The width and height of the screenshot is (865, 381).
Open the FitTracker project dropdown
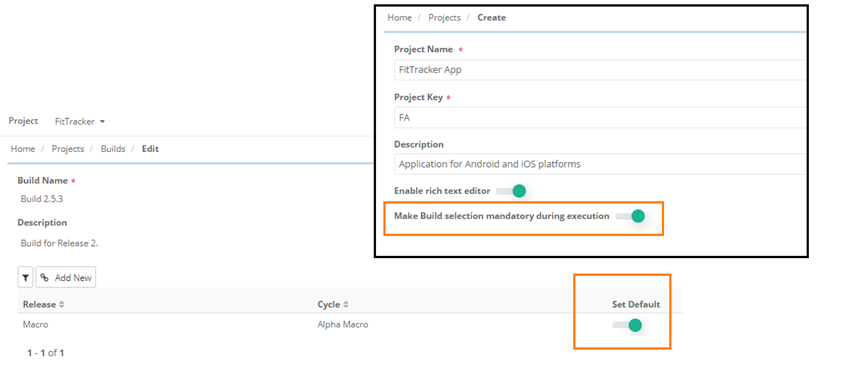(80, 121)
